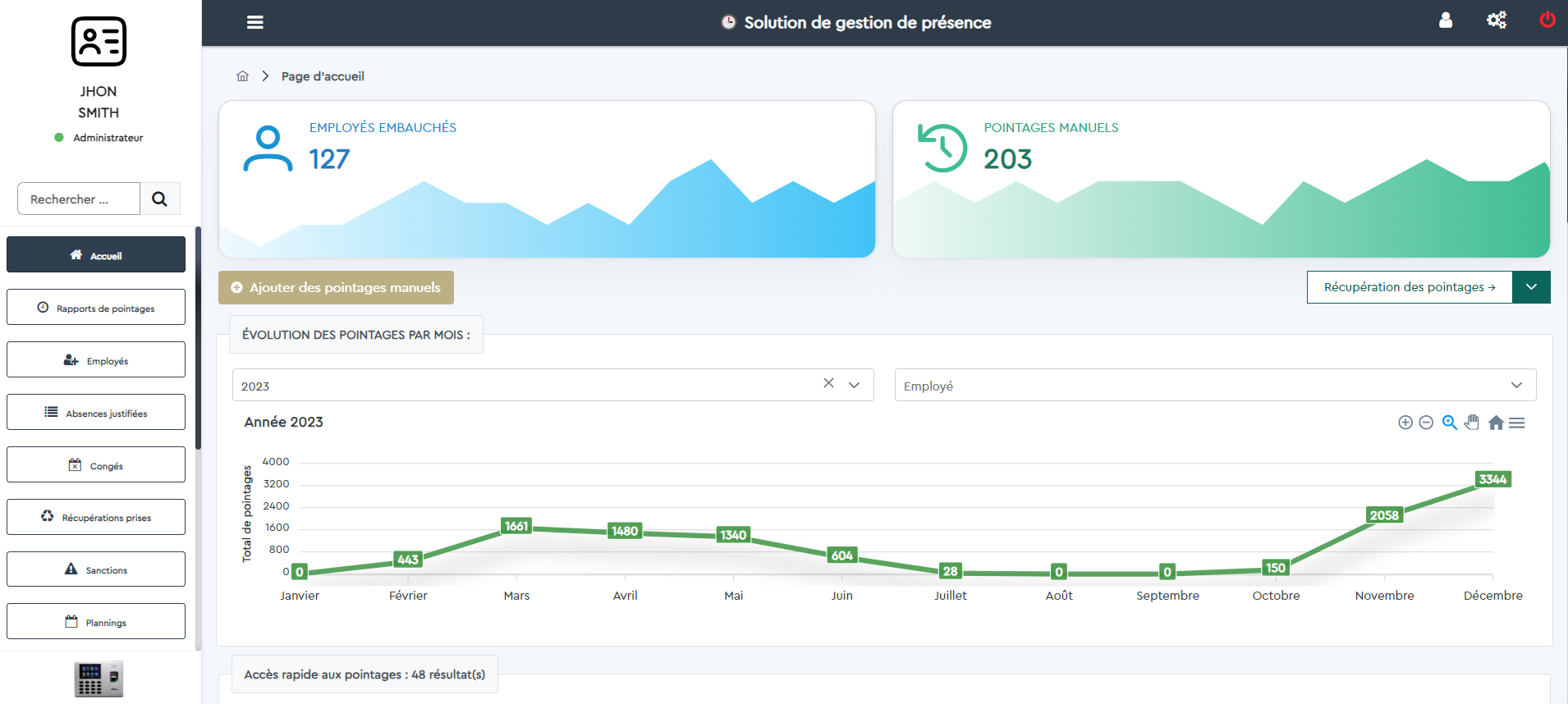
Task: Activate the chart panning hand tool
Action: click(1472, 423)
